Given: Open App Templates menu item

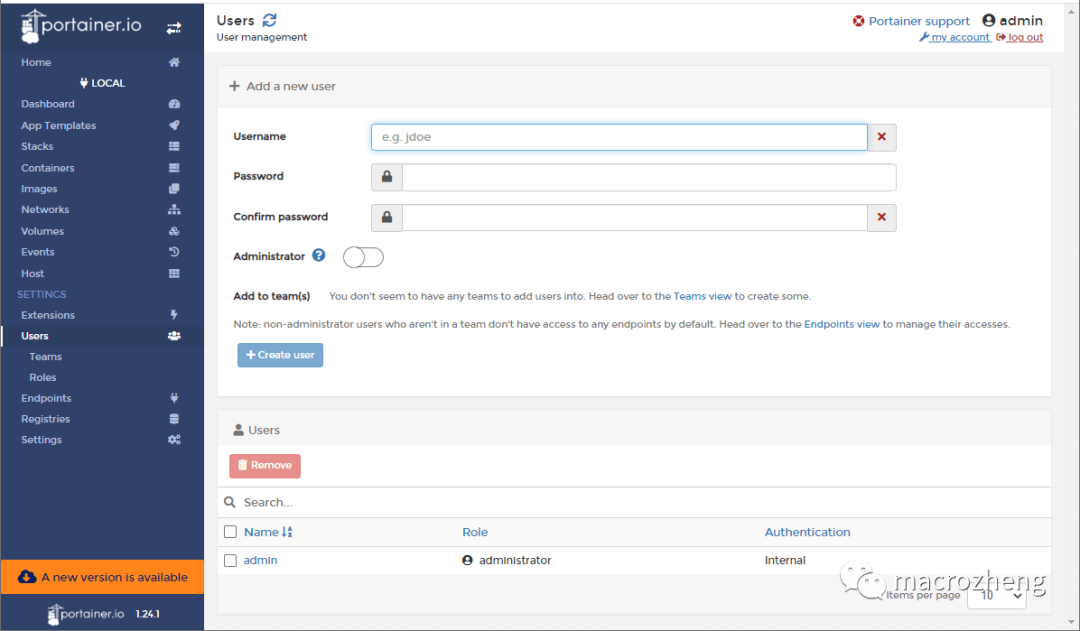Looking at the screenshot, I should point(59,125).
